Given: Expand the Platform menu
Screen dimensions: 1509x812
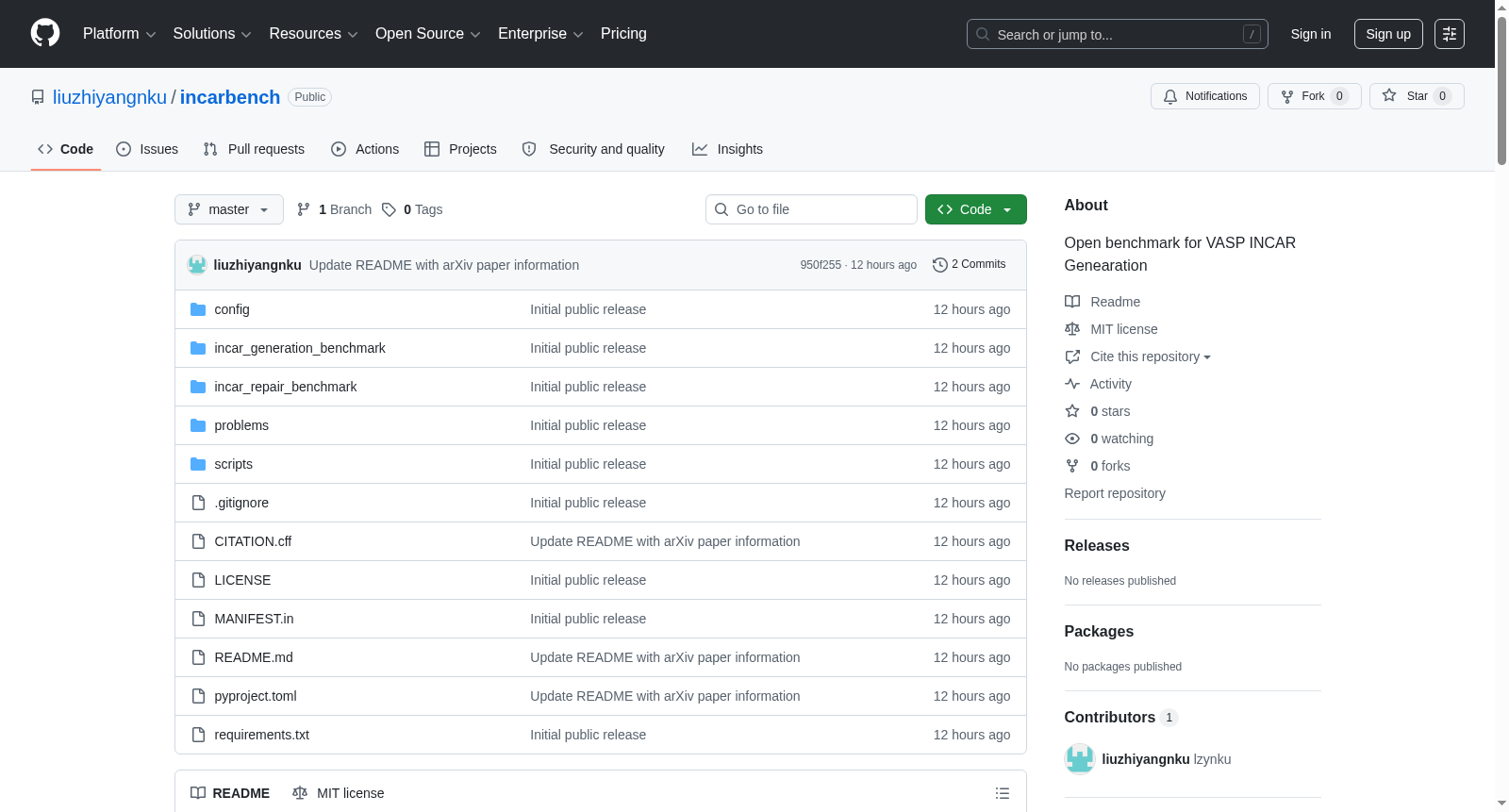Looking at the screenshot, I should (x=119, y=34).
